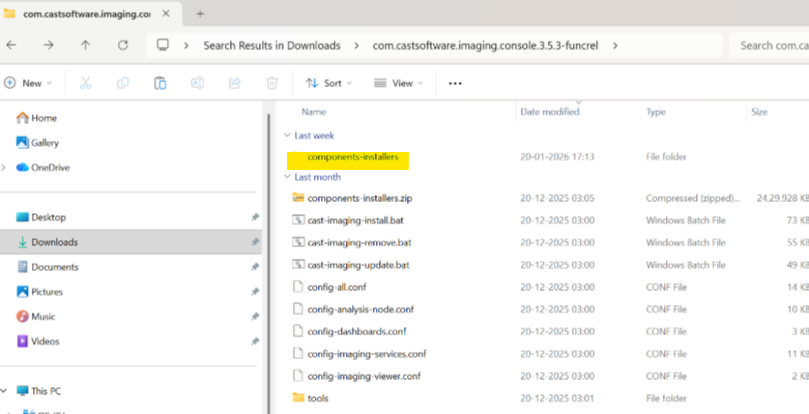The height and width of the screenshot is (414, 809).
Task: Select the cast-imaging-install.bat file
Action: [x=357, y=220]
